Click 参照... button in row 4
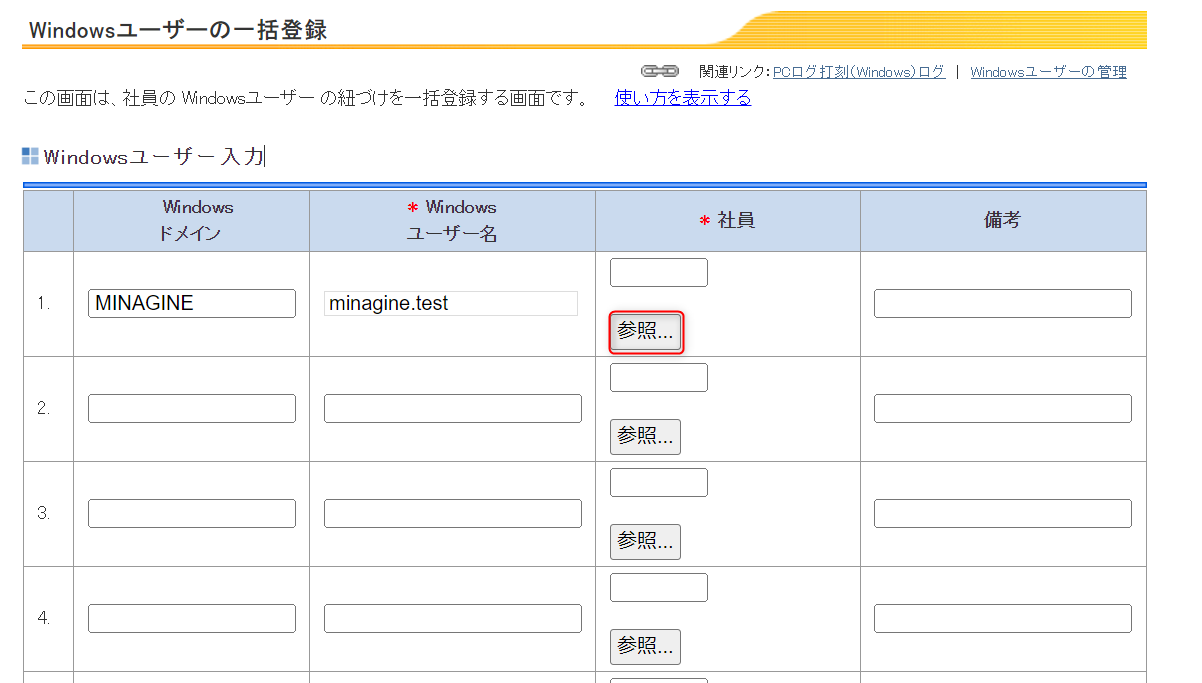The height and width of the screenshot is (683, 1202). point(645,647)
